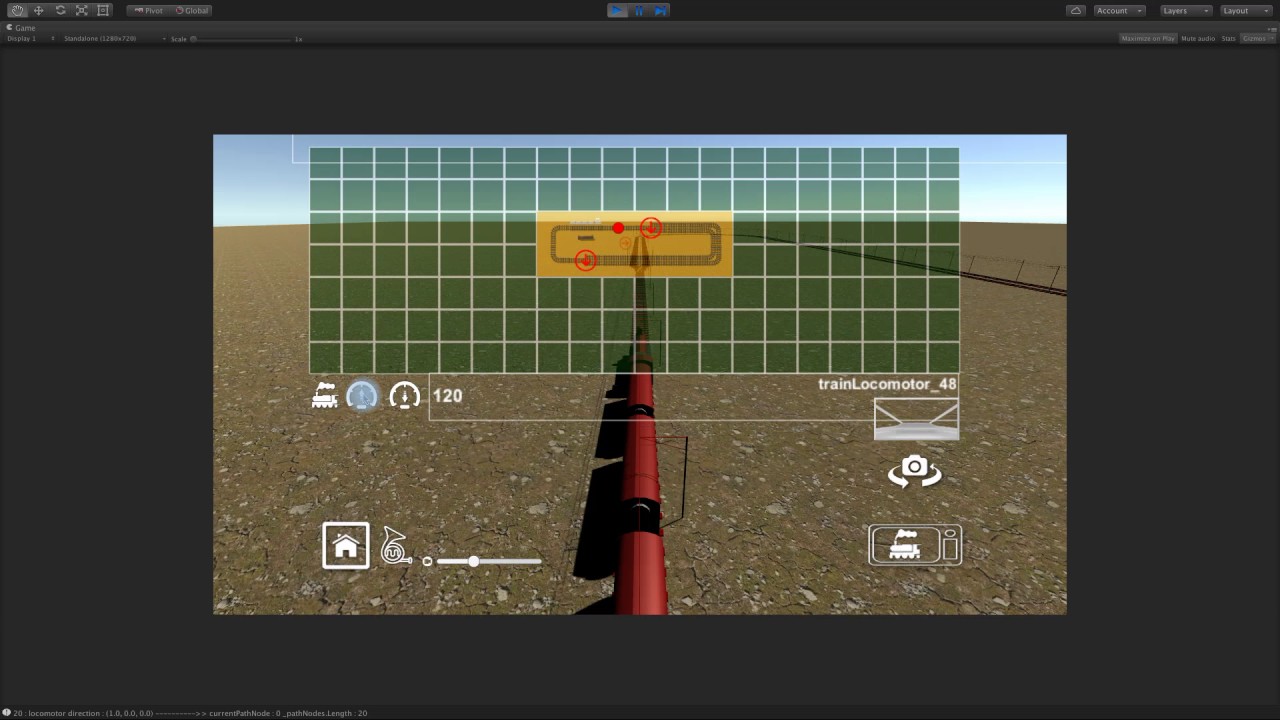Screen dimensions: 1280x720
Task: Select the Move tool
Action: [x=38, y=10]
